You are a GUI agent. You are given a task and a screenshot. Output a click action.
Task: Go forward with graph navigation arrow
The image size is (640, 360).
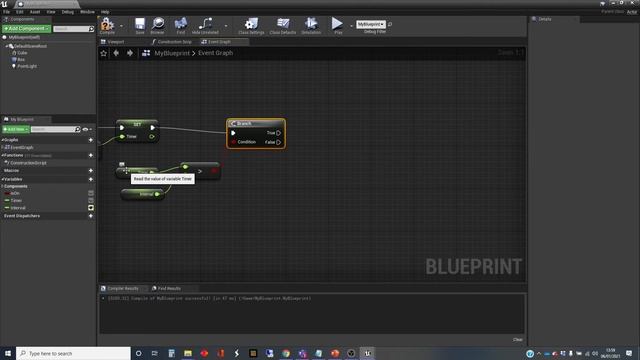click(130, 53)
